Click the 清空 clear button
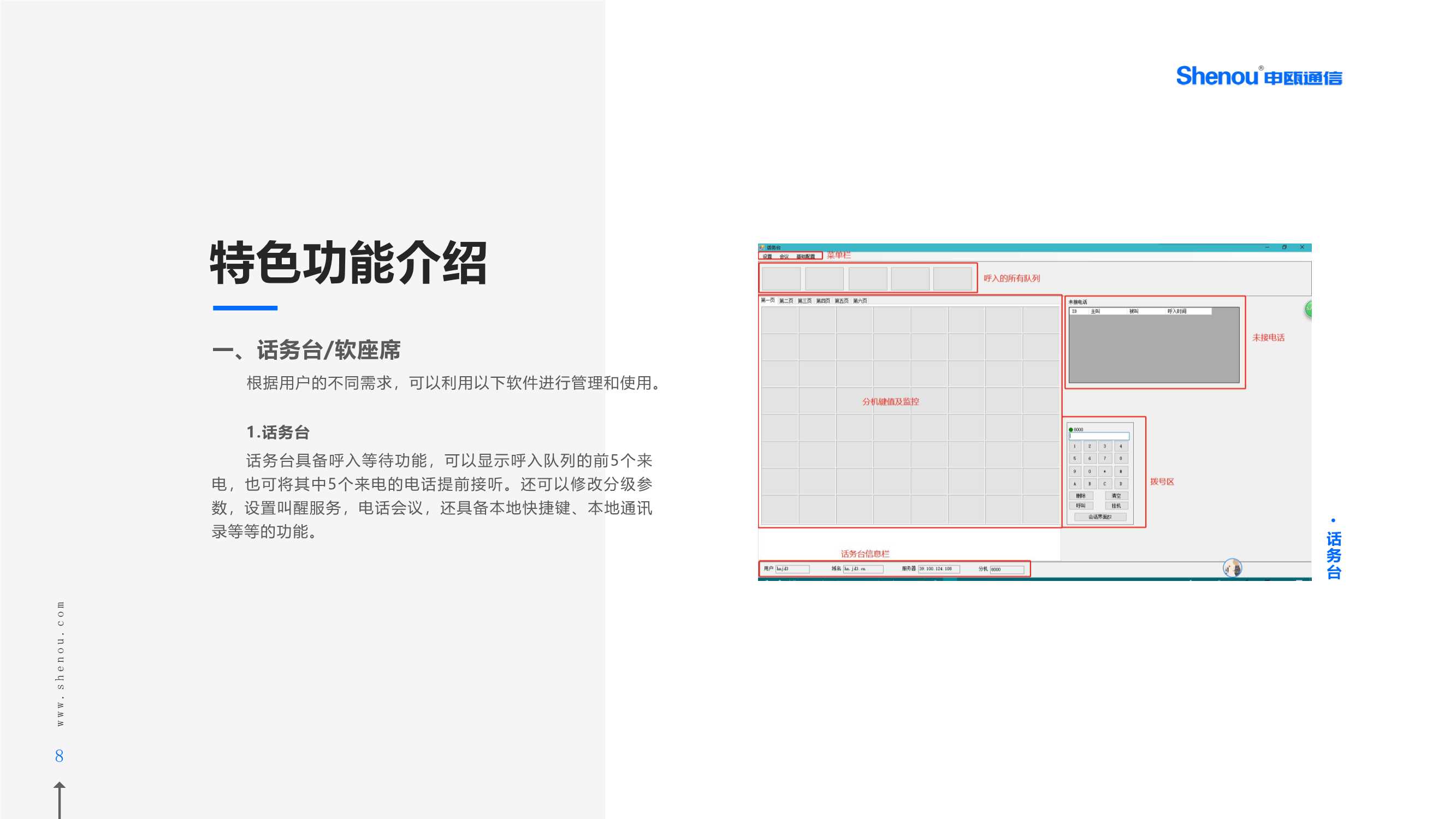 click(1116, 496)
